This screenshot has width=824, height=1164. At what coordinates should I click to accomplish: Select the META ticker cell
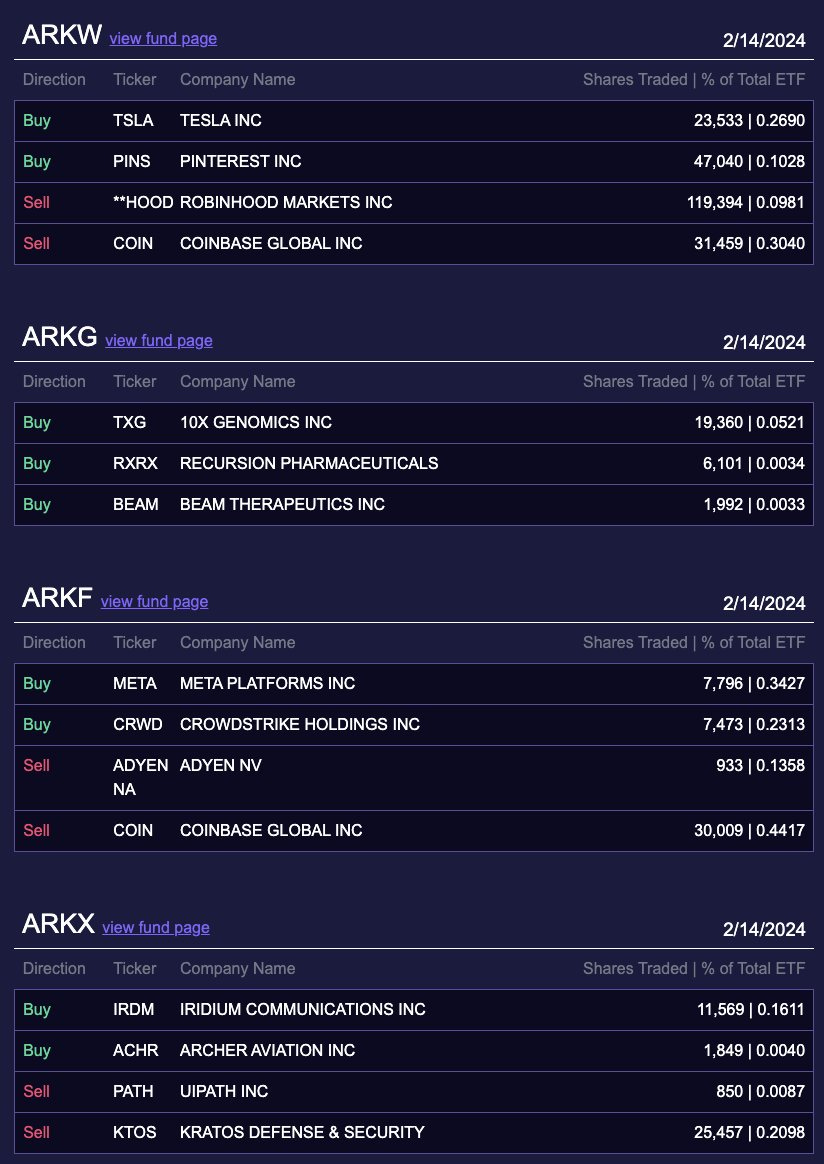coord(134,683)
